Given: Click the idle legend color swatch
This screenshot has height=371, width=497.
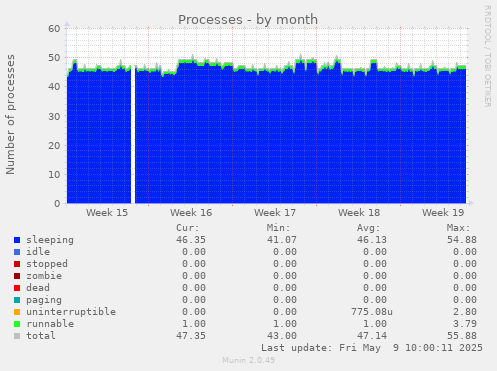Looking at the screenshot, I should (17, 252).
